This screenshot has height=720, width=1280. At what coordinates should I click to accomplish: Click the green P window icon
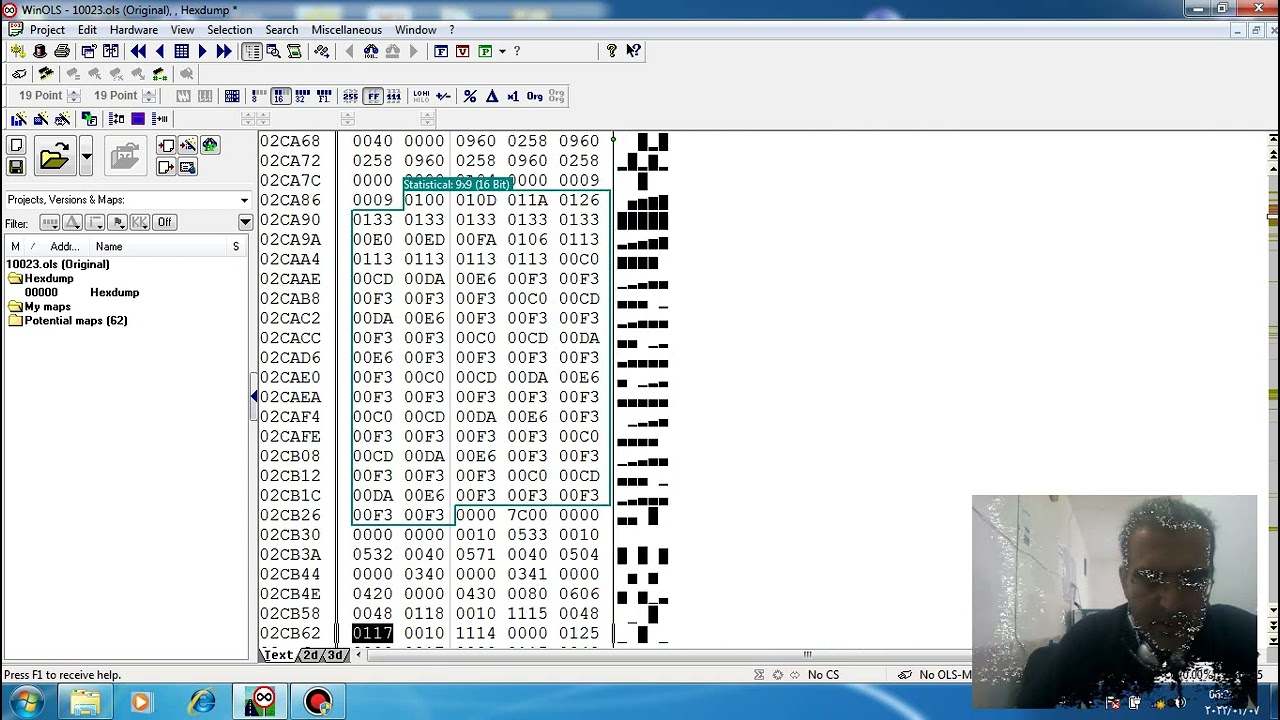coord(485,51)
